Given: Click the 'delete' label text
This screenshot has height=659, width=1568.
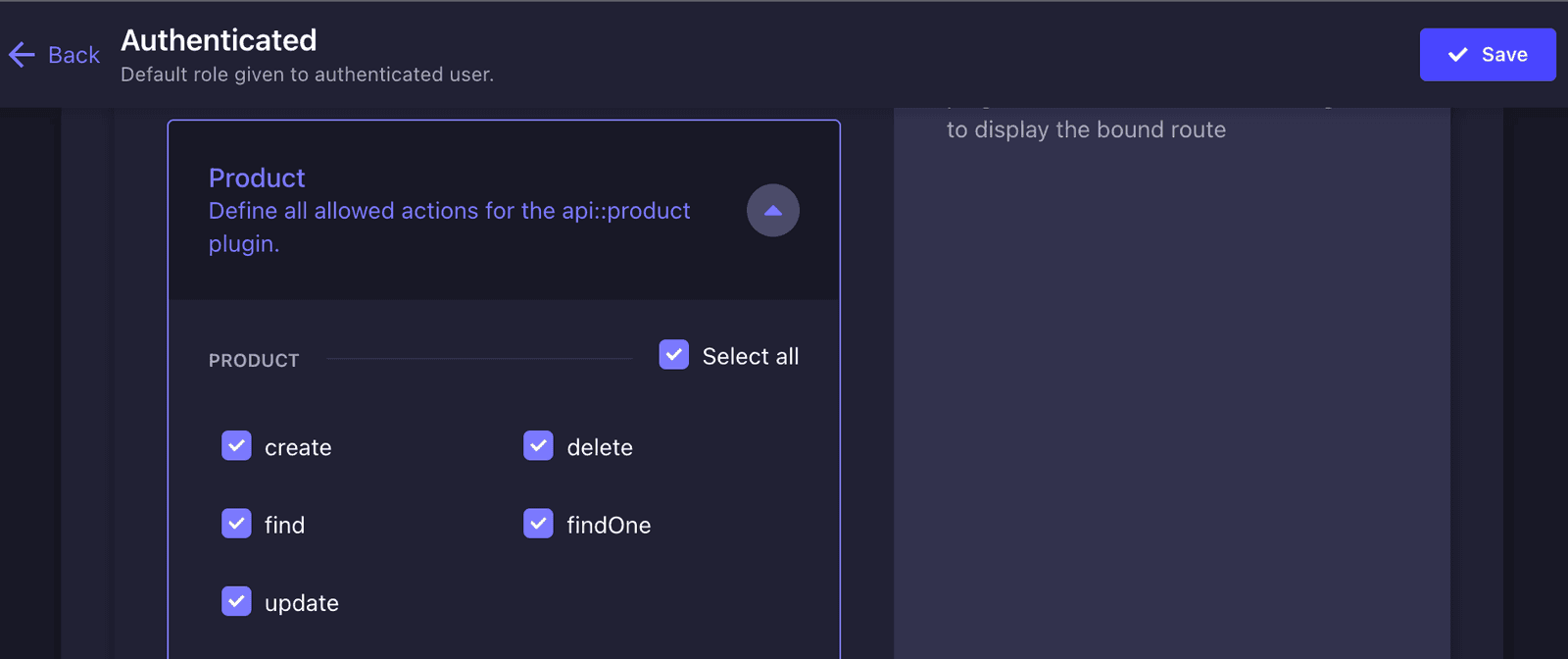Looking at the screenshot, I should coord(600,447).
